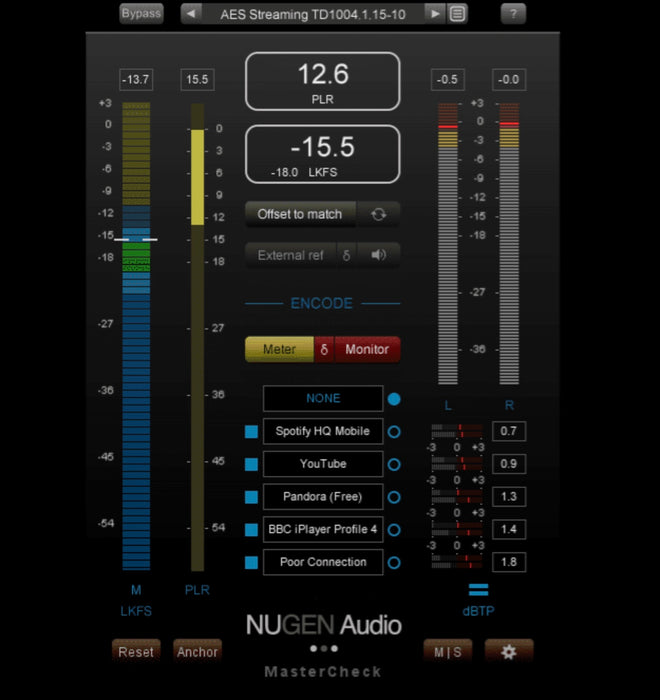Viewport: 660px width, 700px height.
Task: Click the left channel true peak meter
Action: click(448, 244)
